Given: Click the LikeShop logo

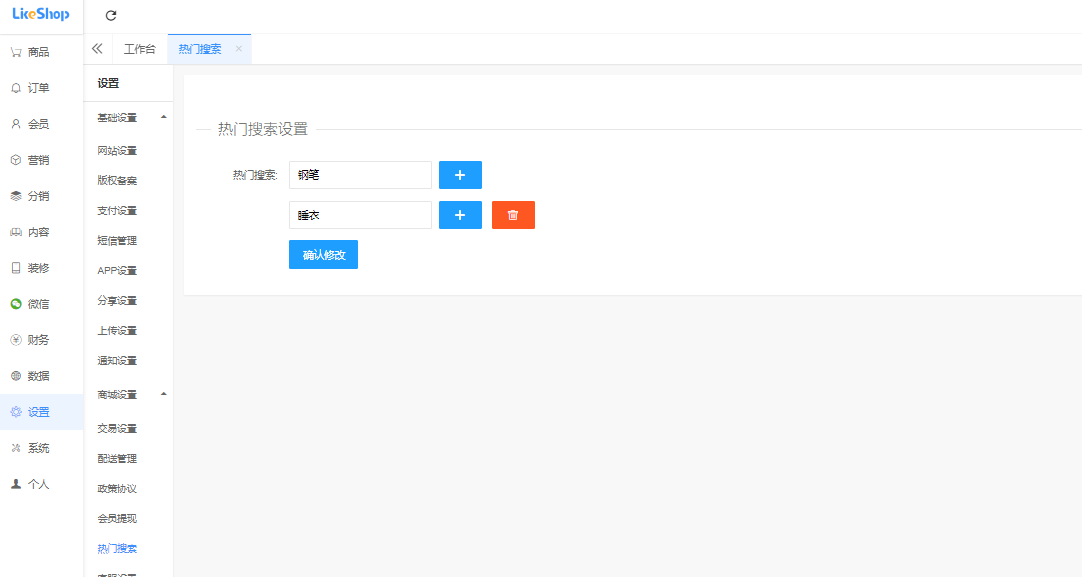Looking at the screenshot, I should pos(41,14).
